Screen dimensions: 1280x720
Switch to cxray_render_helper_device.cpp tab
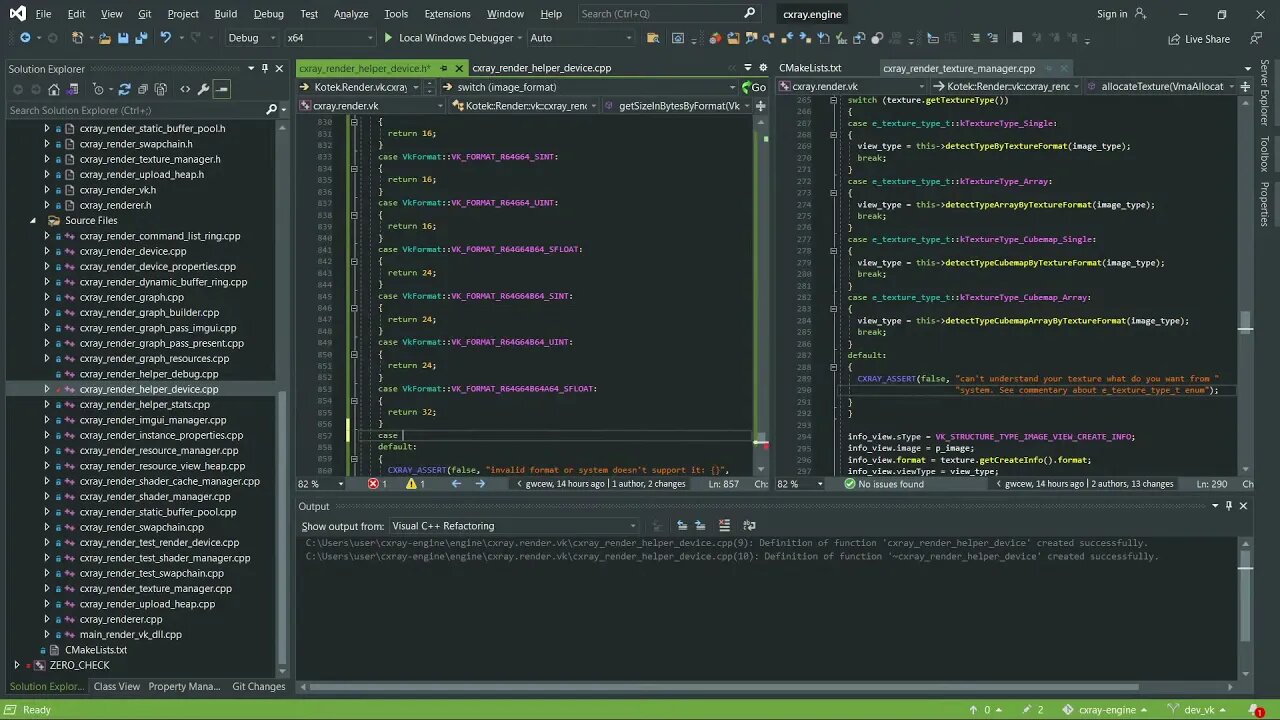pos(541,68)
